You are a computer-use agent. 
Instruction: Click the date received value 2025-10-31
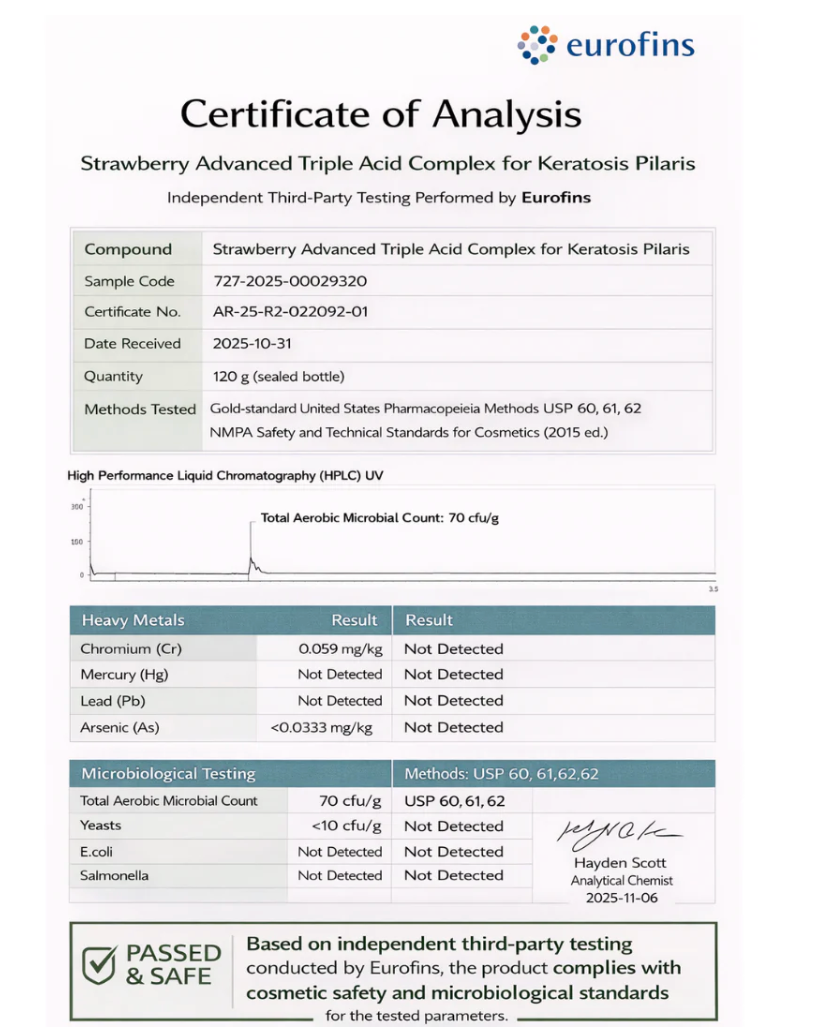[252, 344]
